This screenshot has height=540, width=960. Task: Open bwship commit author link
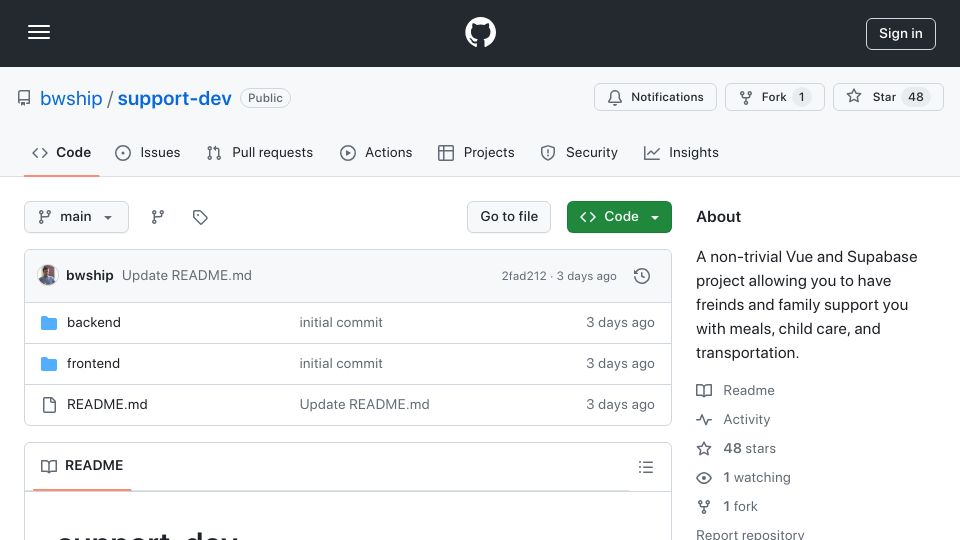(x=90, y=276)
